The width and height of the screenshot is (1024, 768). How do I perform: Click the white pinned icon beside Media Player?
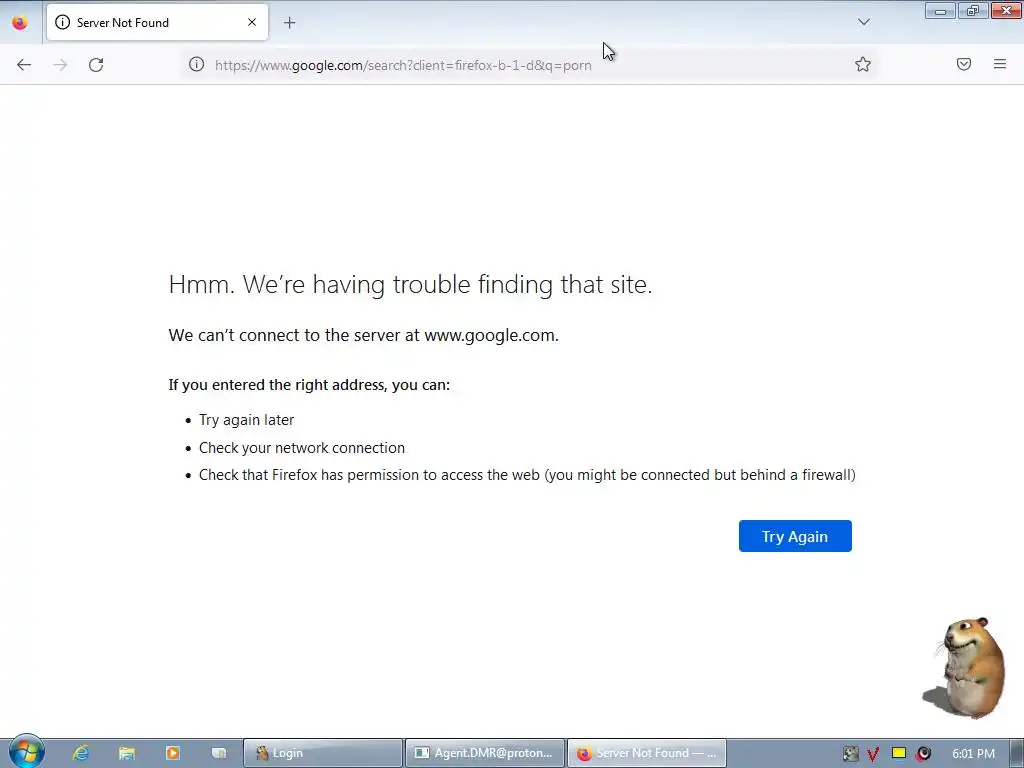pyautogui.click(x=219, y=753)
